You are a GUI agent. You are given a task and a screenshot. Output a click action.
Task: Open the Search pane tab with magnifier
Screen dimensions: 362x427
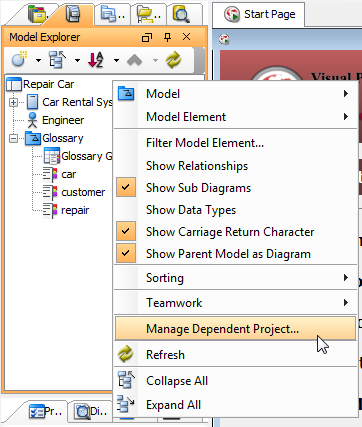(x=181, y=14)
